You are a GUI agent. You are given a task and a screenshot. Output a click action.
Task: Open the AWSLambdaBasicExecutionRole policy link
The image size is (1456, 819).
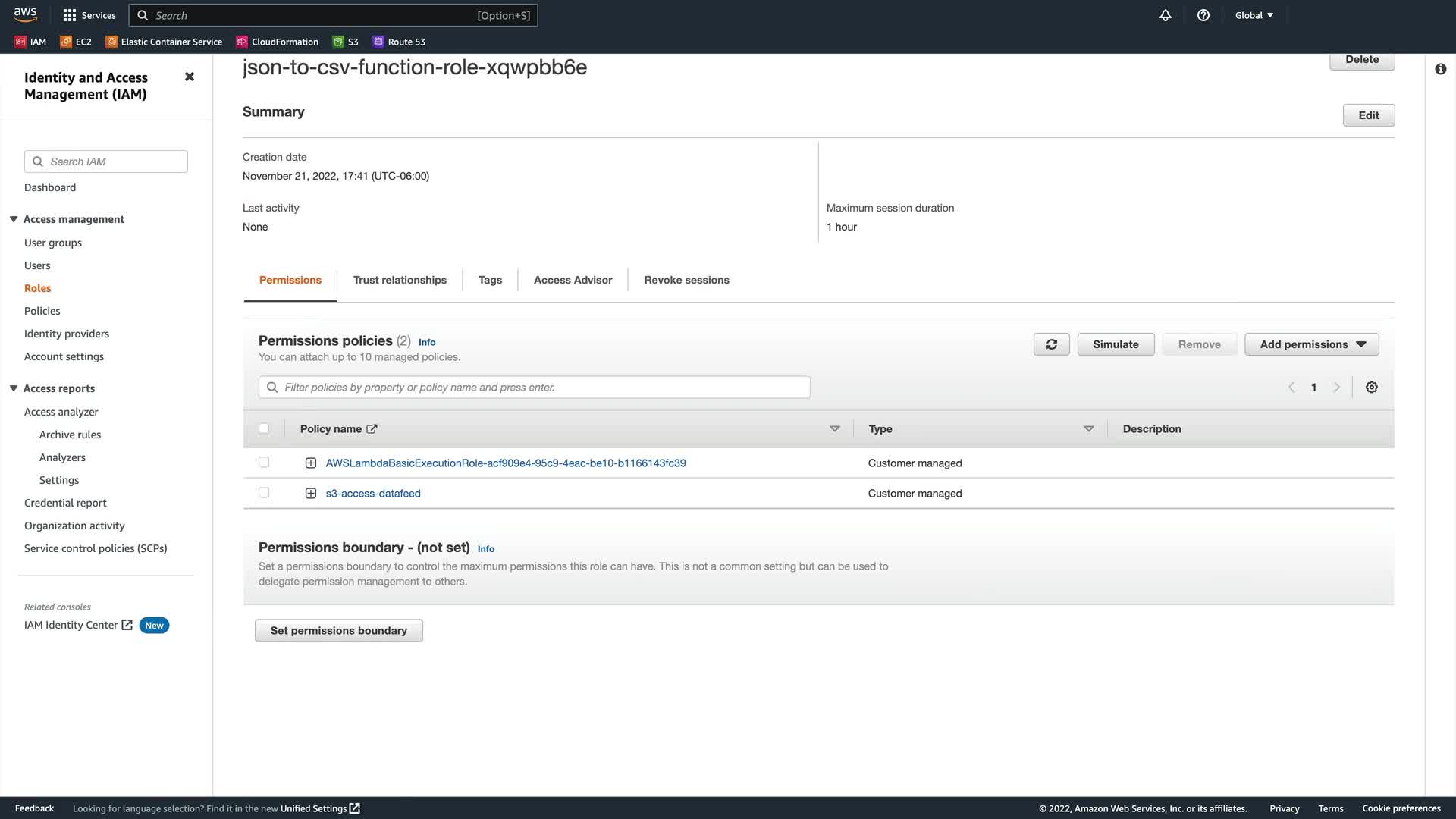pyautogui.click(x=505, y=463)
